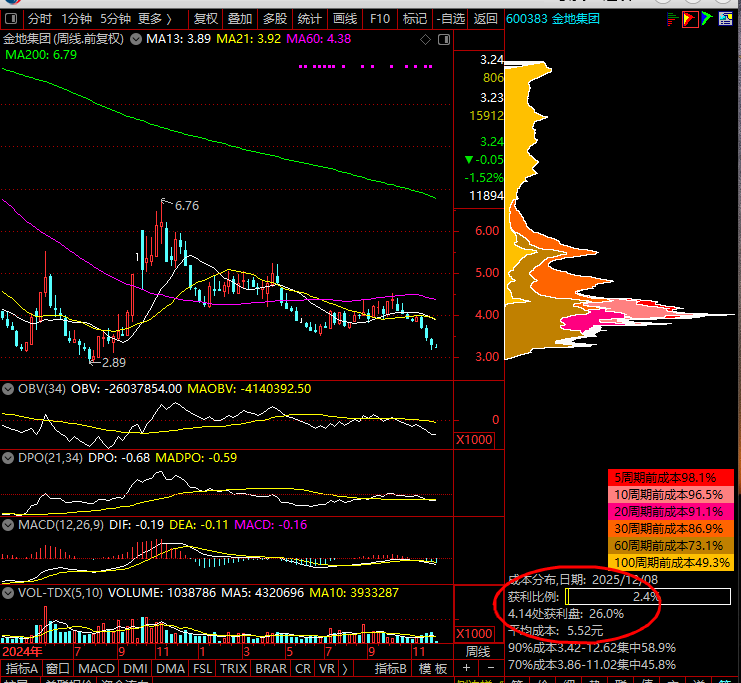This screenshot has width=741, height=683.
Task: Click the MA200: 6.79 label
Action: pyautogui.click(x=41, y=55)
